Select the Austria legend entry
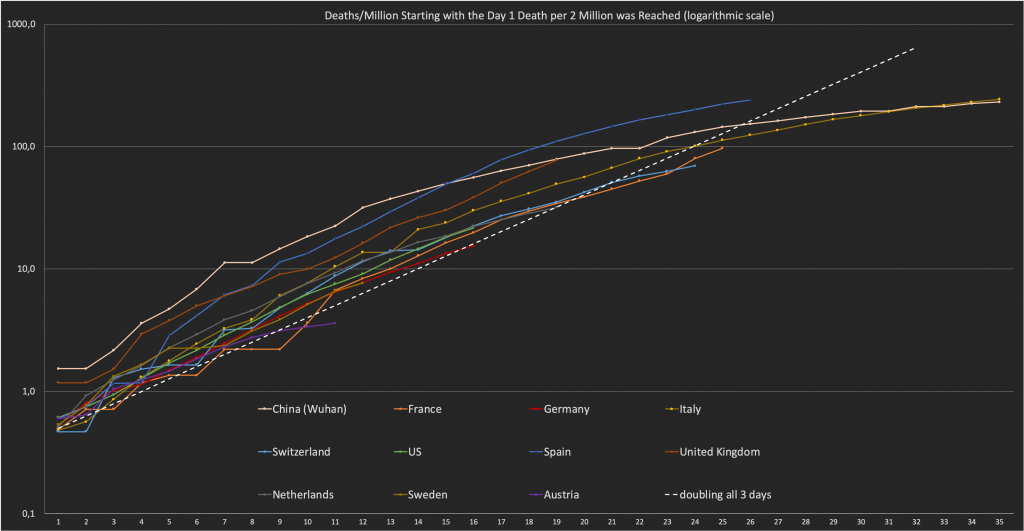The width and height of the screenshot is (1024, 531). pos(564,493)
